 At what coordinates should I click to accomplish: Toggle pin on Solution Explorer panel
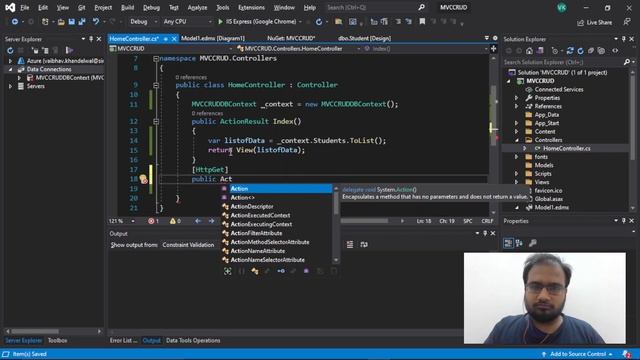point(624,39)
